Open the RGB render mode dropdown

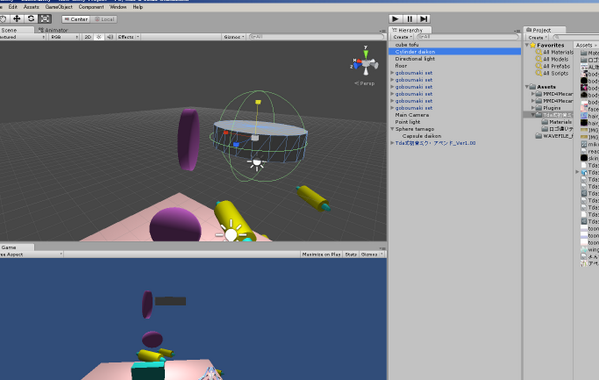coord(64,37)
